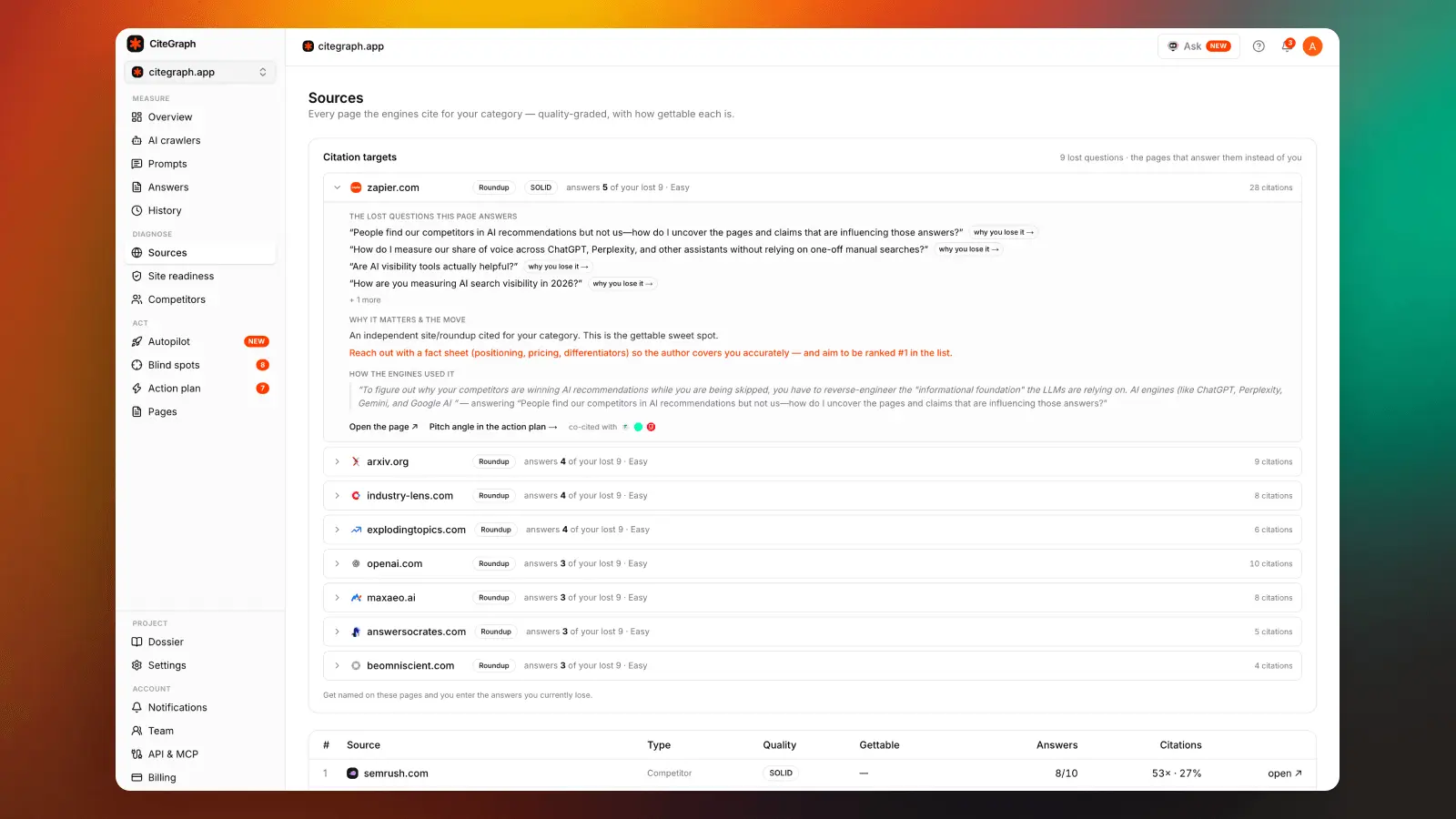Open Prompts in the sidebar
This screenshot has height=819, width=1456.
tap(167, 164)
